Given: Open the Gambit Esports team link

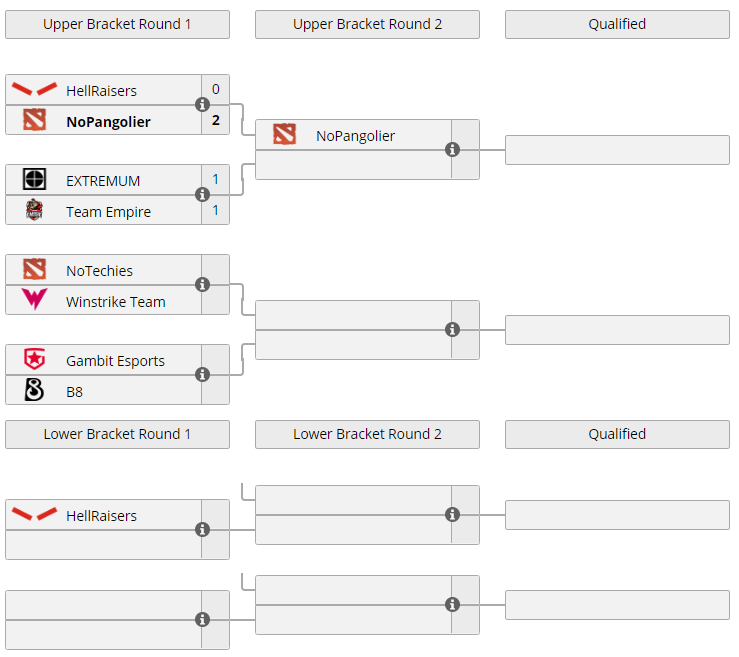Looking at the screenshot, I should [x=115, y=361].
